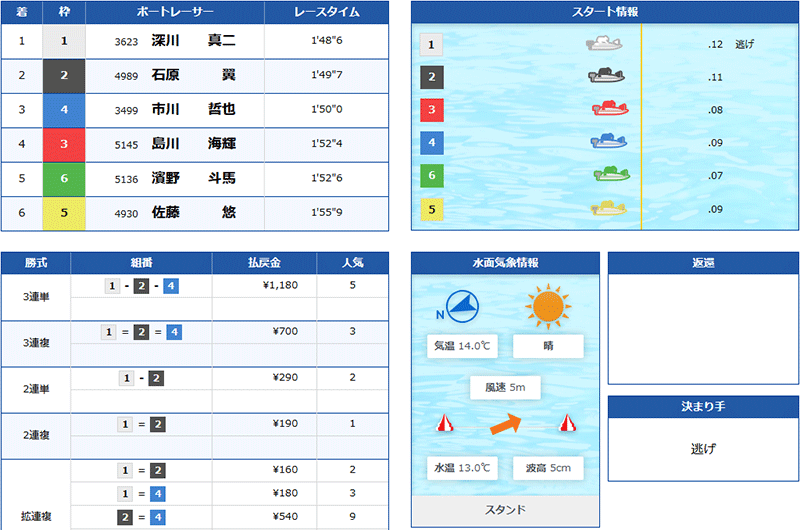This screenshot has width=800, height=530.
Task: Click the 組番 column header
Action: (x=141, y=263)
